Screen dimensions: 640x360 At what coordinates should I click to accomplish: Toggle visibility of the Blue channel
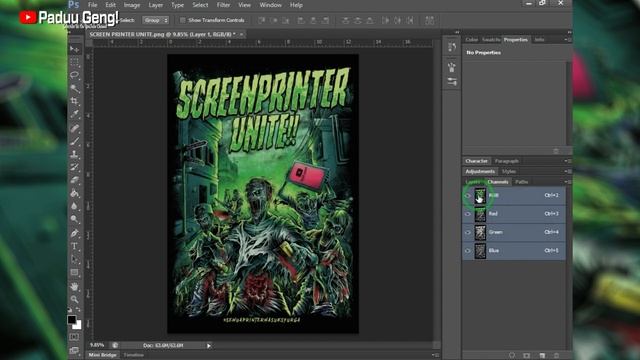pos(468,251)
